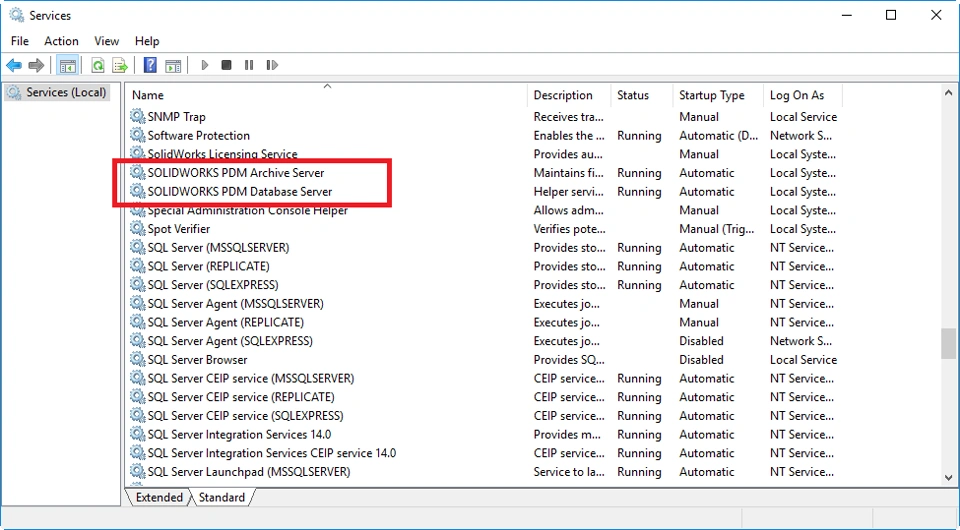Click gear icon beside SQL Server Agent (REPLICATE)
Image resolution: width=960 pixels, height=530 pixels.
138,322
